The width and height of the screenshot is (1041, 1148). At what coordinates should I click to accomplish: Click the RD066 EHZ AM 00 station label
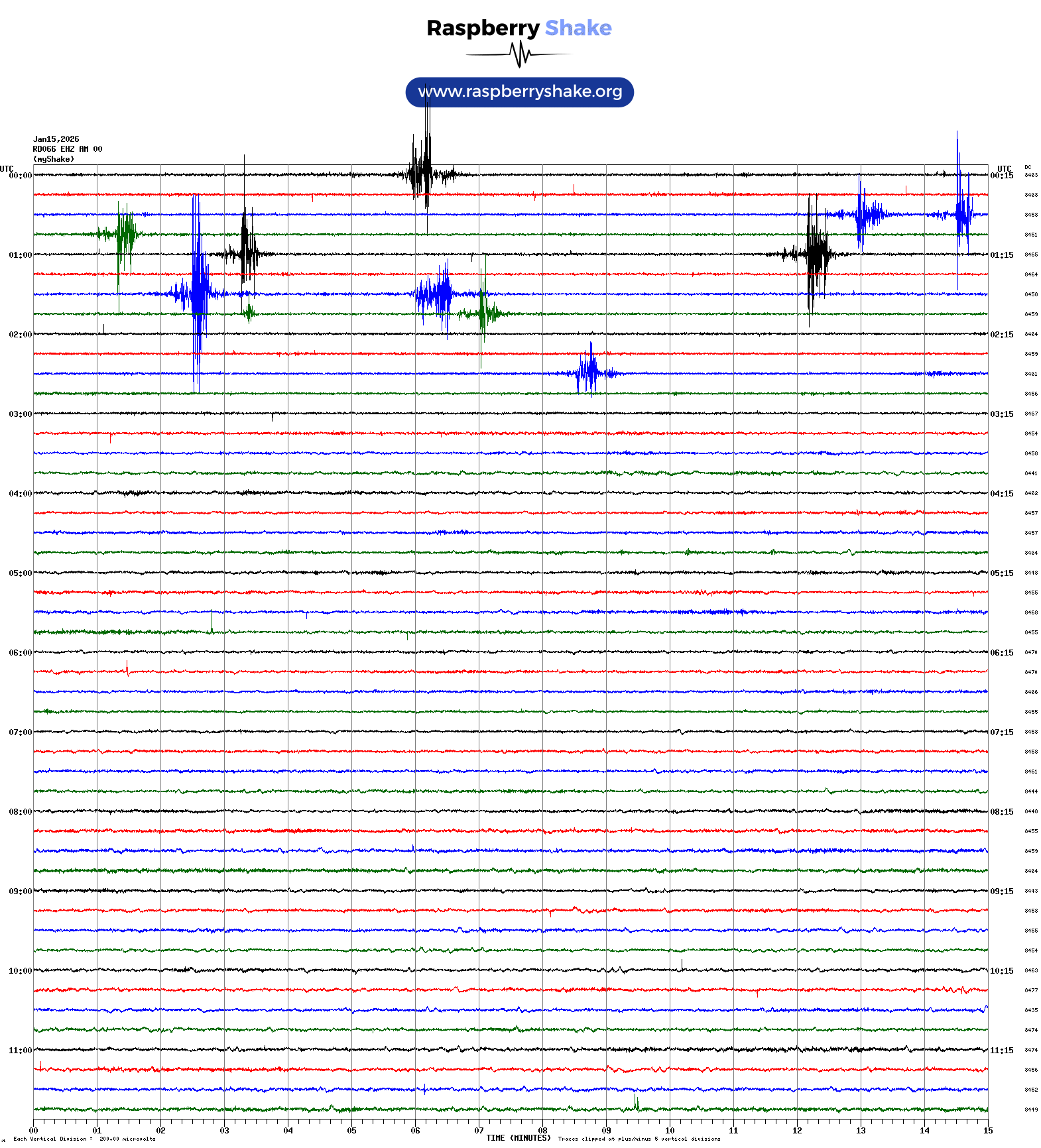pyautogui.click(x=67, y=149)
